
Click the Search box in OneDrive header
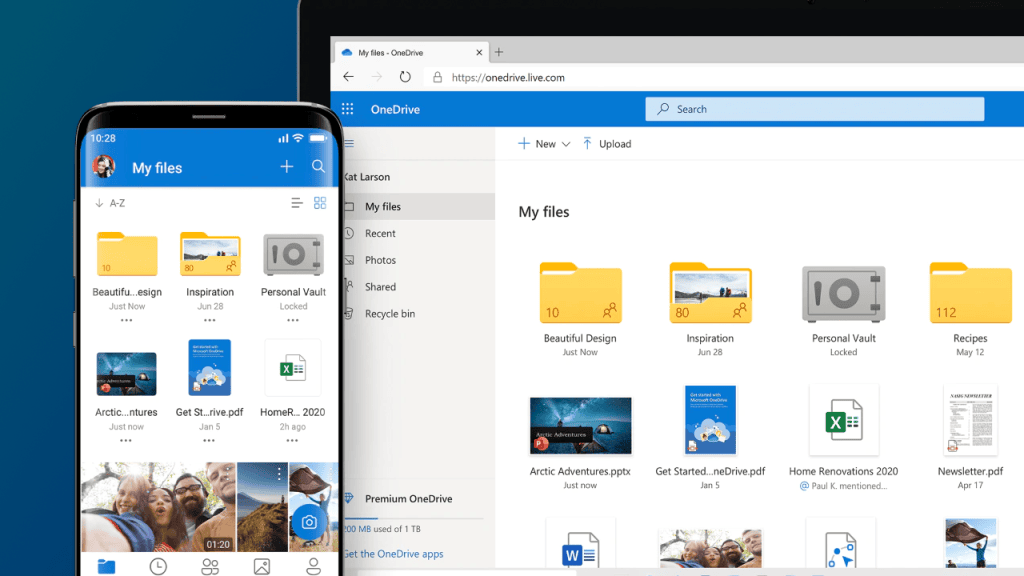814,109
